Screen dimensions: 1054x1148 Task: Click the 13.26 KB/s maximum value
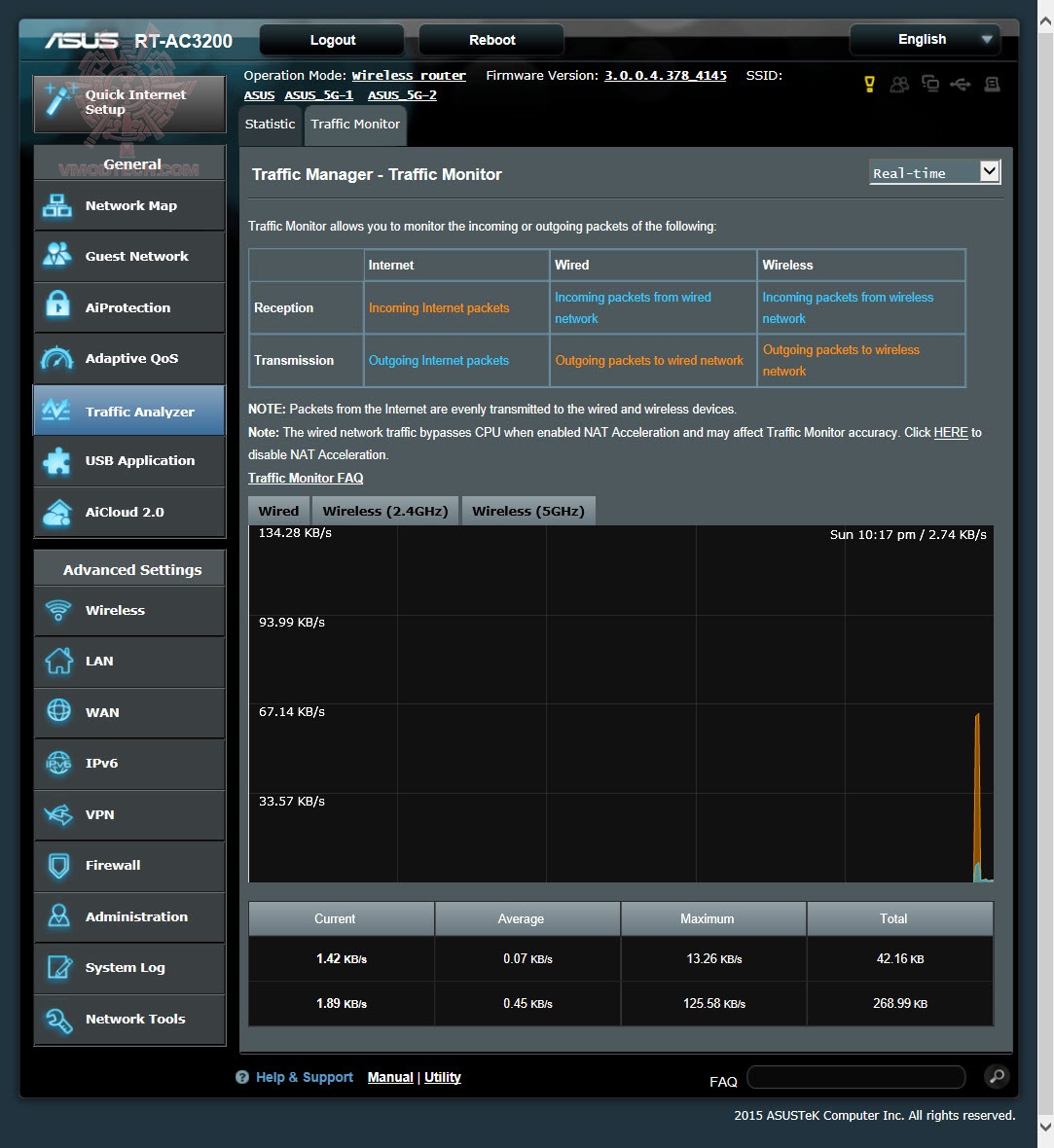pyautogui.click(x=714, y=959)
